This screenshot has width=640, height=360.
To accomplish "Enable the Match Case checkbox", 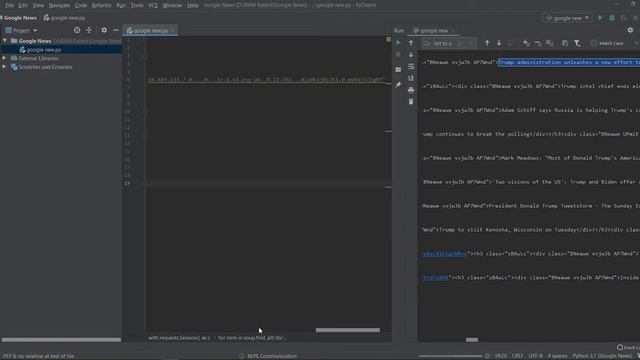I will 594,43.
